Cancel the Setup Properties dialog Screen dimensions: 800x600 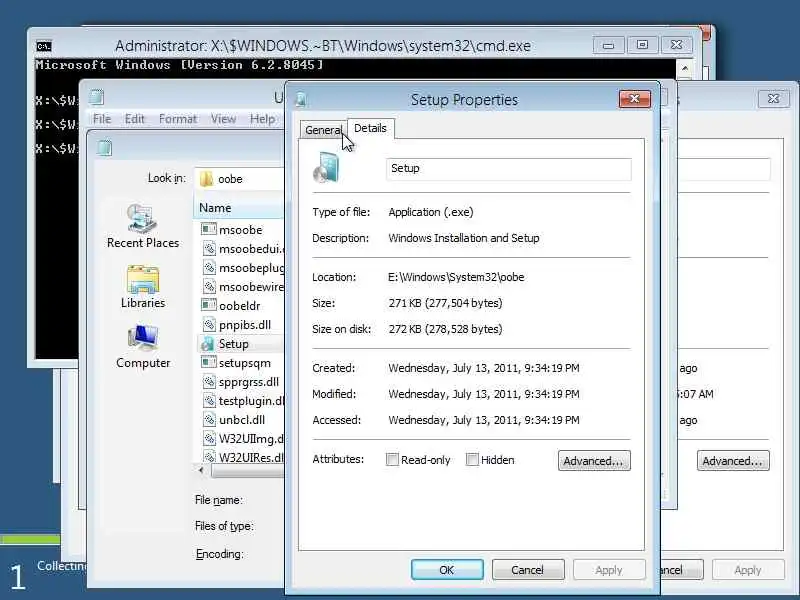click(x=528, y=569)
